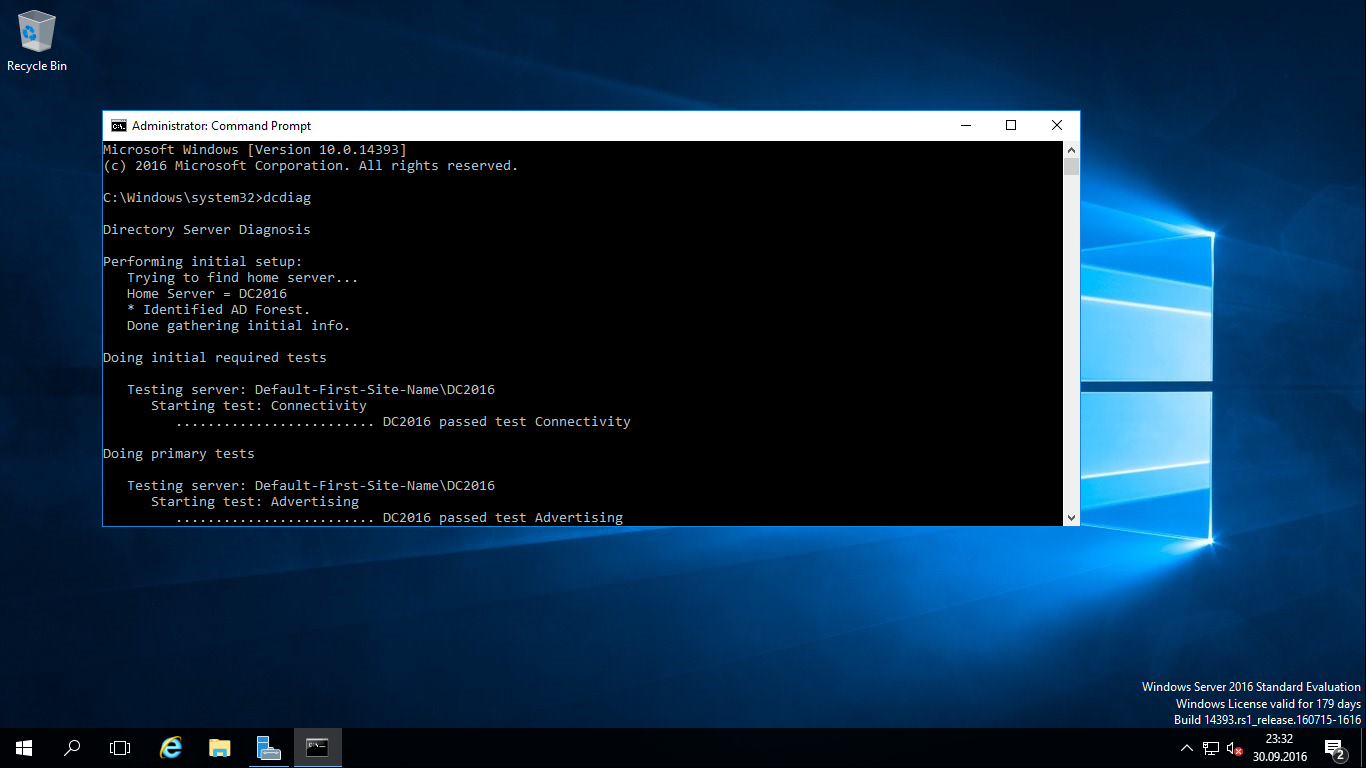The image size is (1366, 768).
Task: Click the 'Doing primary tests' line
Action: point(179,454)
